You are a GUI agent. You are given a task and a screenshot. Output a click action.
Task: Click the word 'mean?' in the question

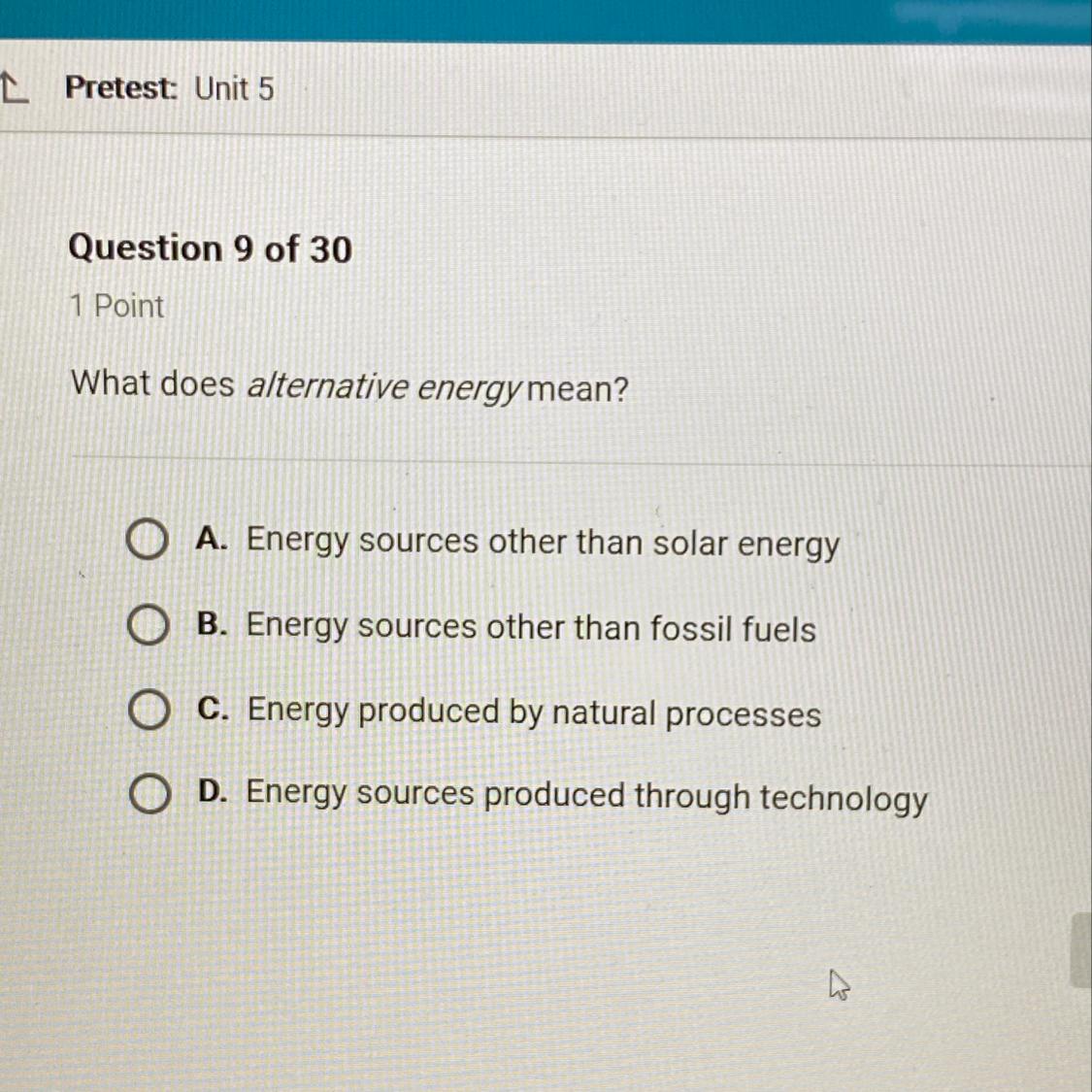[x=579, y=389]
